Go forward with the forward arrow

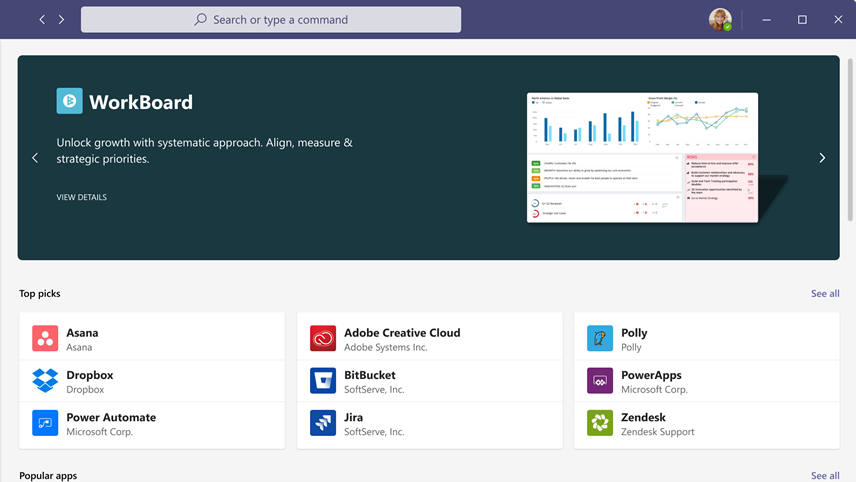click(x=61, y=20)
